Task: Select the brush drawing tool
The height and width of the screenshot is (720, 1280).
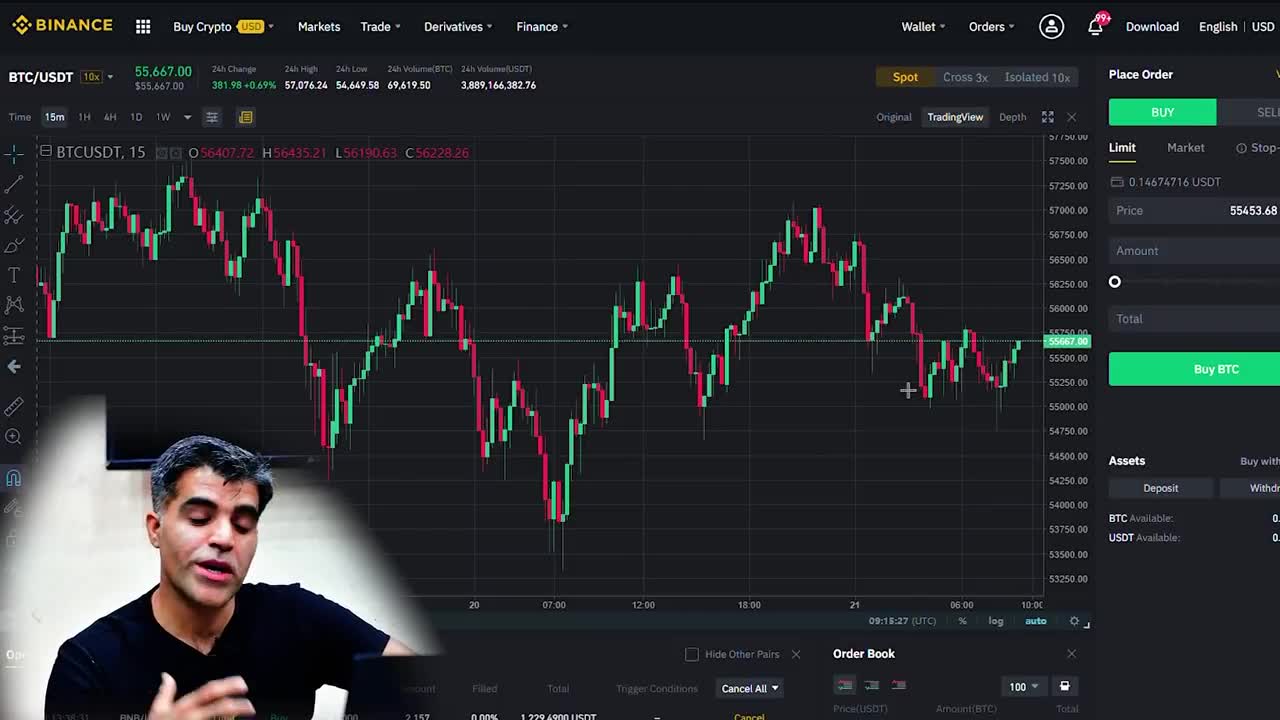Action: point(14,245)
